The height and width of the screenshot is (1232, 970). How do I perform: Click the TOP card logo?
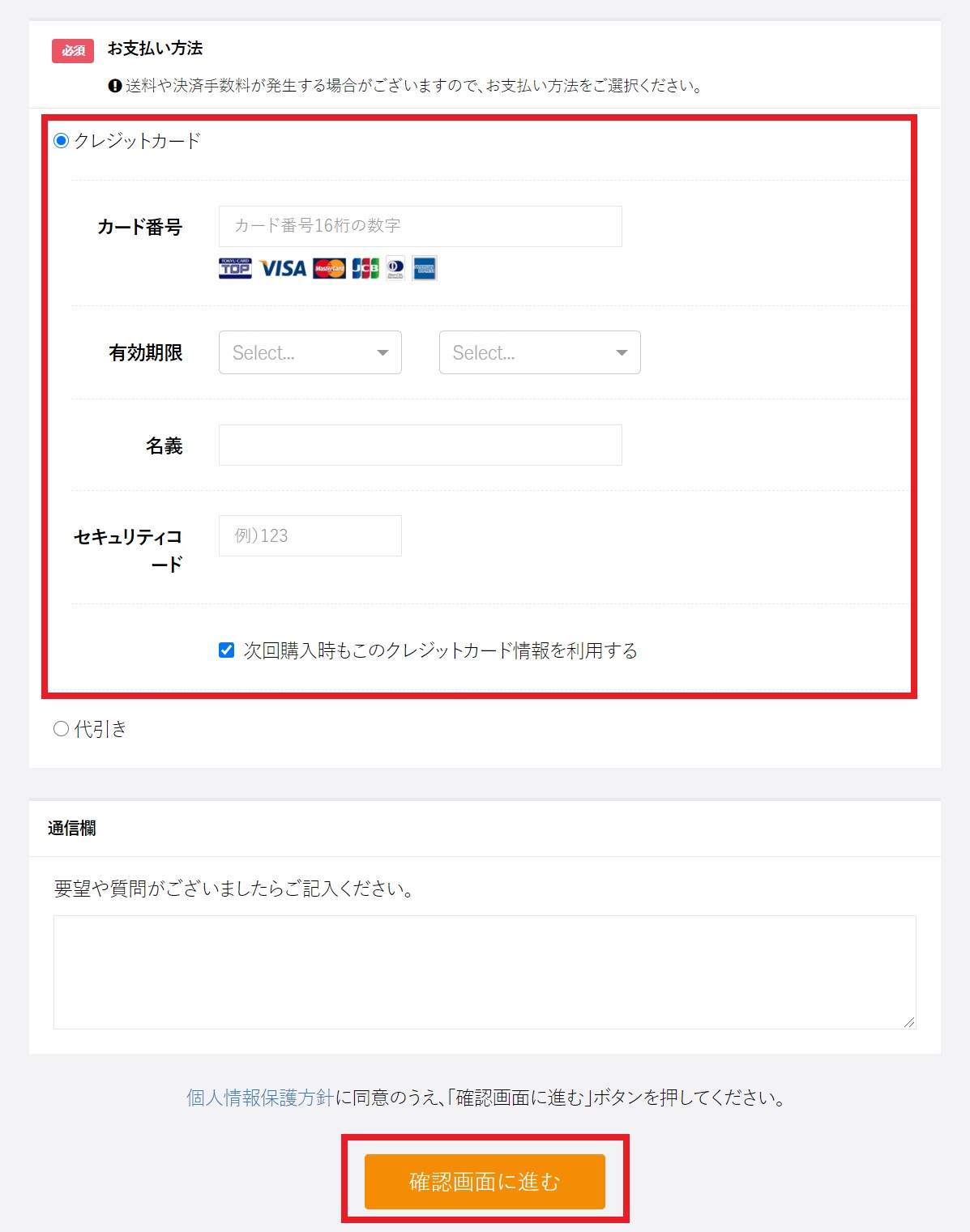(235, 268)
